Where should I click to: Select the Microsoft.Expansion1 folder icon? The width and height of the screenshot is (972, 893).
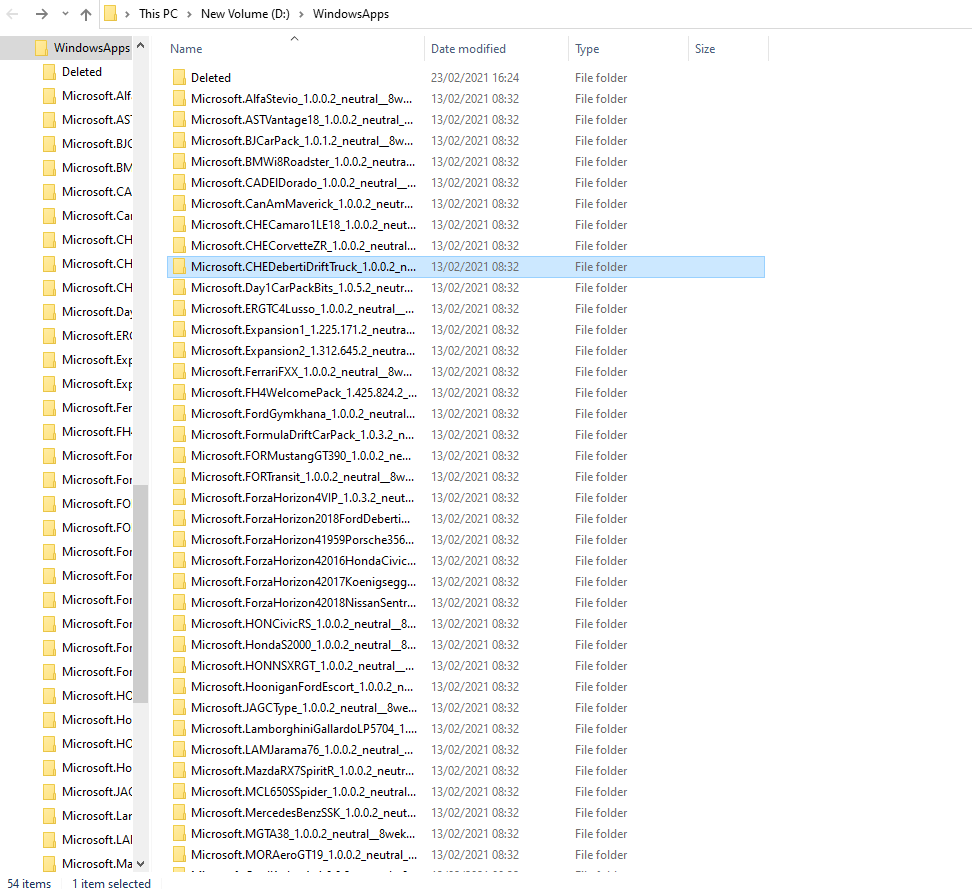tap(179, 330)
